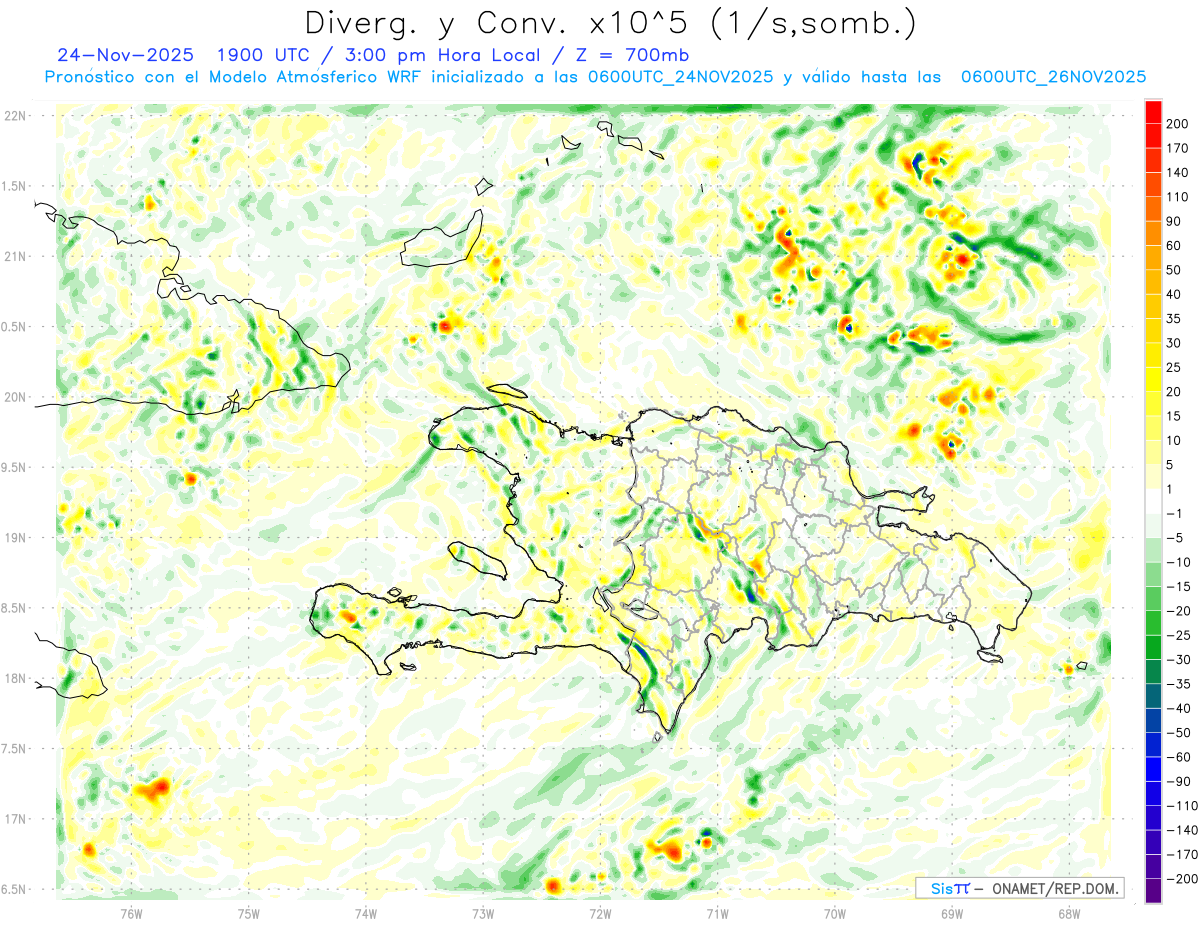
Task: Click the '21N' latitude label
Action: coord(15,257)
